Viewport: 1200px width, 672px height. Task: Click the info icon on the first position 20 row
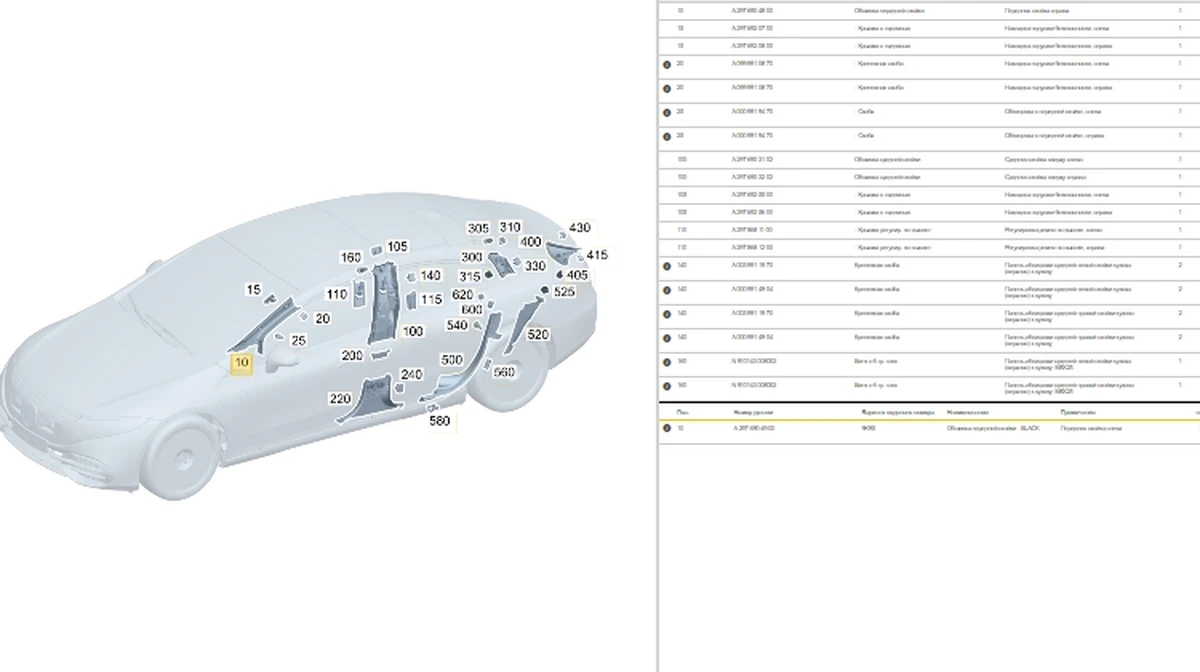tap(667, 64)
